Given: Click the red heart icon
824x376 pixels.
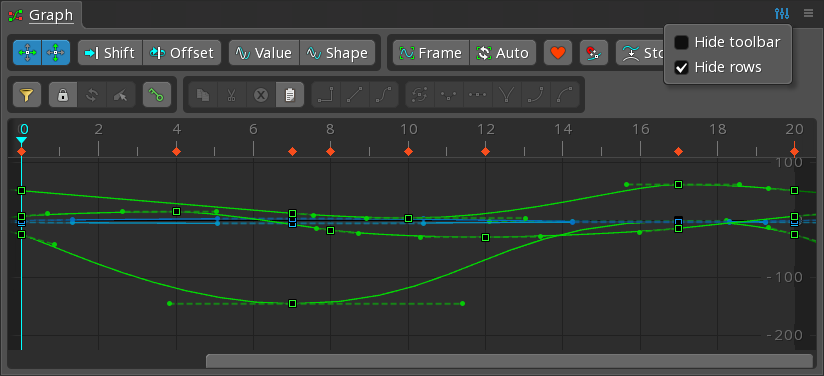Looking at the screenshot, I should click(x=558, y=53).
